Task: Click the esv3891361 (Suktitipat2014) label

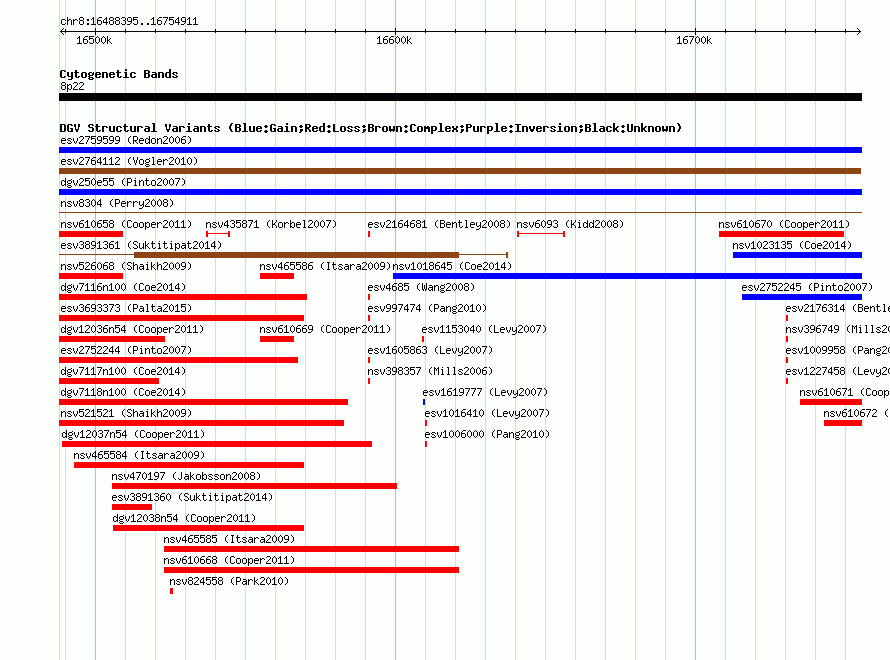Action: coord(141,245)
